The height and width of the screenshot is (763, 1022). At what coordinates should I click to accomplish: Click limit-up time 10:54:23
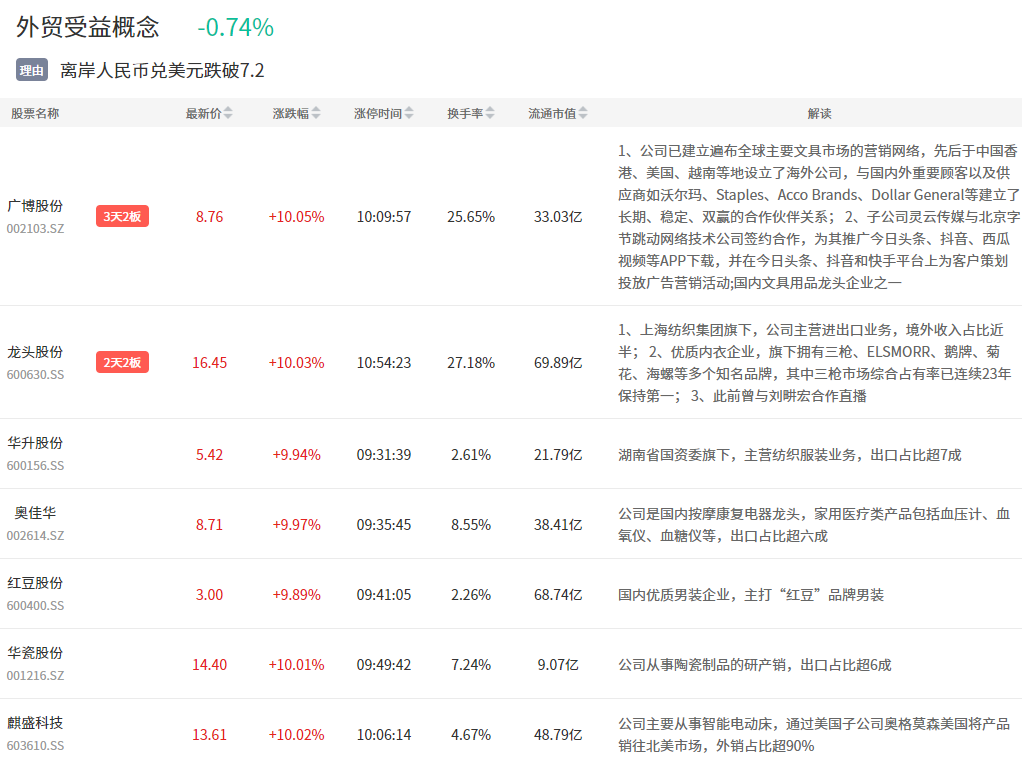(x=384, y=363)
